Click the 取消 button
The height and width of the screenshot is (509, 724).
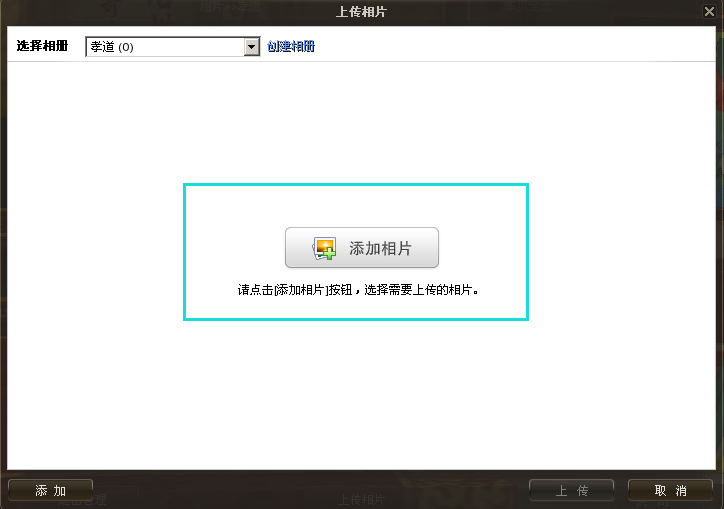(x=670, y=490)
